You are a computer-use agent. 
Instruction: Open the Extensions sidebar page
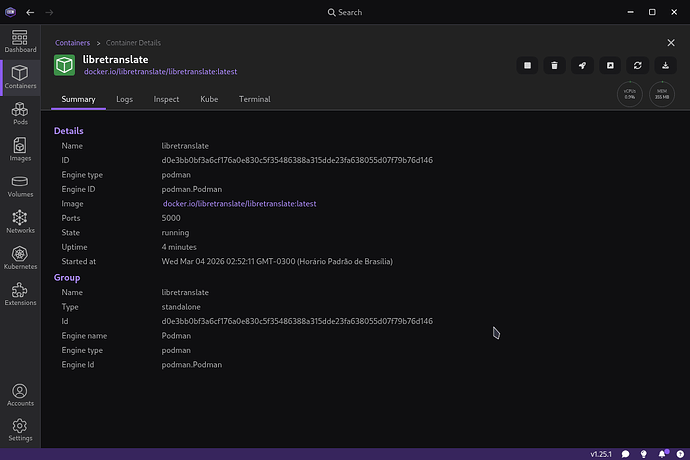tap(20, 294)
